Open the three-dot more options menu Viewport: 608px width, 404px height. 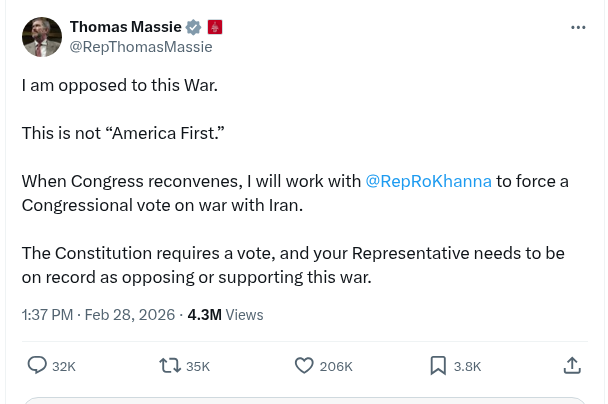click(x=578, y=28)
